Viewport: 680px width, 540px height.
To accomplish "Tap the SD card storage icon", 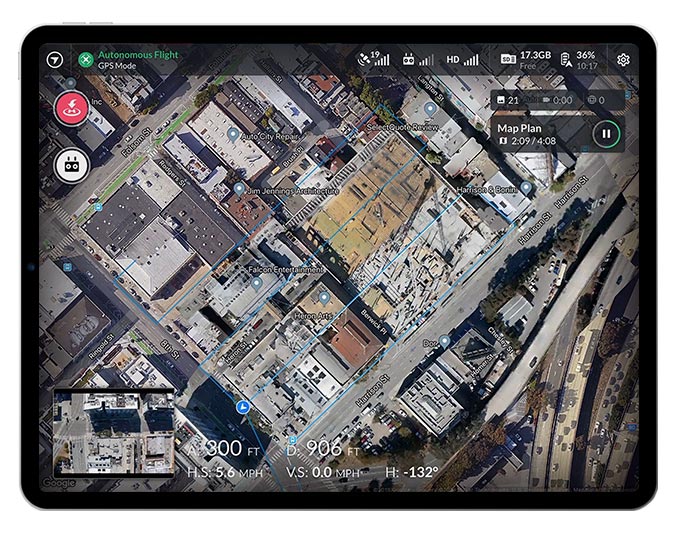I will point(508,59).
